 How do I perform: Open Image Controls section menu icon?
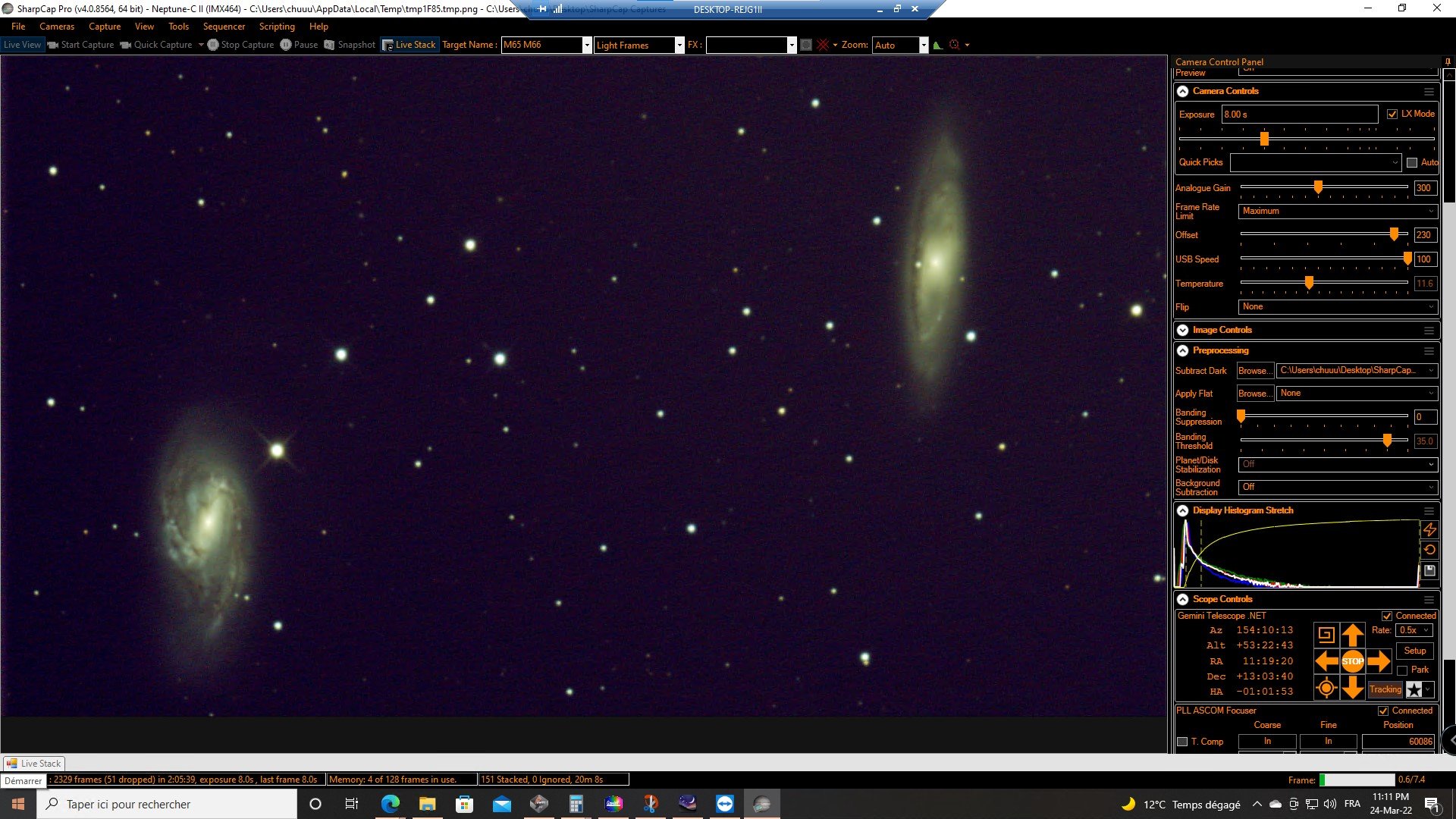pyautogui.click(x=1429, y=331)
